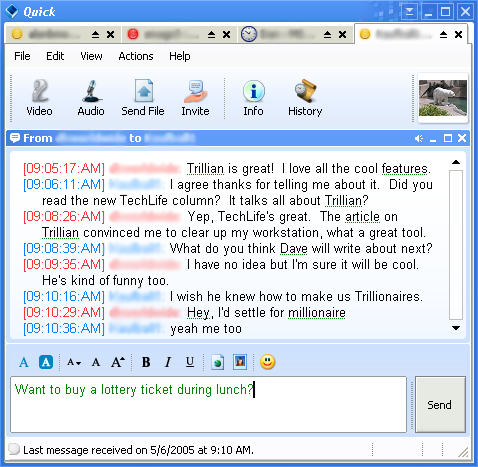Click the timestamp [09:10:29:AM]
The height and width of the screenshot is (467, 478).
(x=64, y=312)
